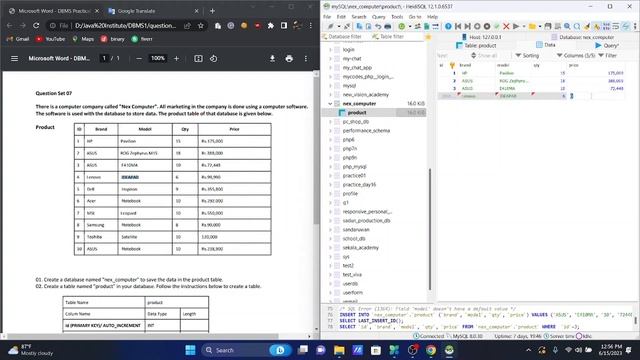Screen dimensions: 640x360
Task: Insert new row with plus circle icon
Action: (x=477, y=26)
